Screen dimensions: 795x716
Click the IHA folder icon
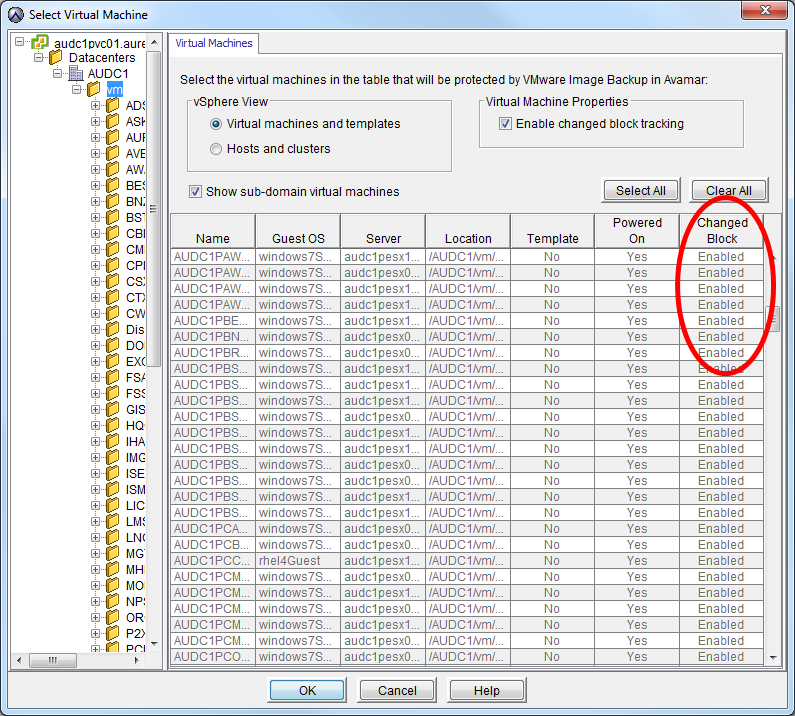(x=113, y=442)
